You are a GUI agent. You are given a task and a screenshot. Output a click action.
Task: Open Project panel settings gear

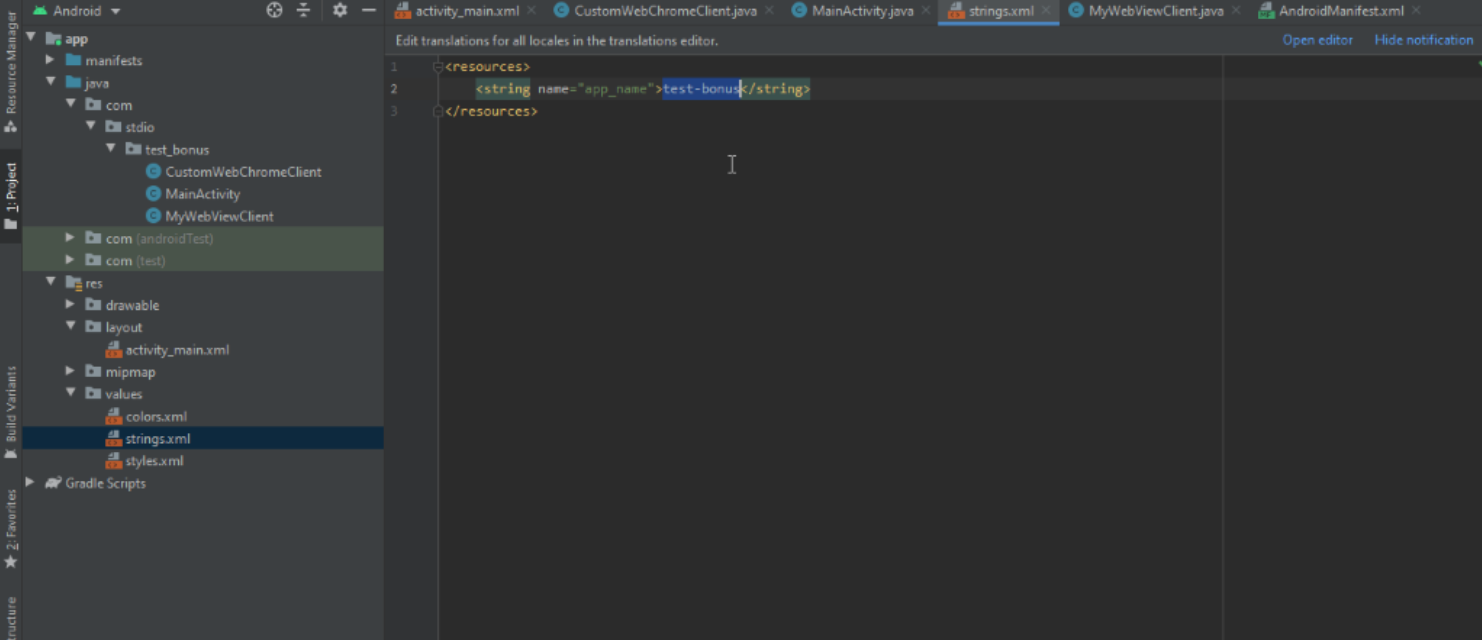(x=340, y=10)
